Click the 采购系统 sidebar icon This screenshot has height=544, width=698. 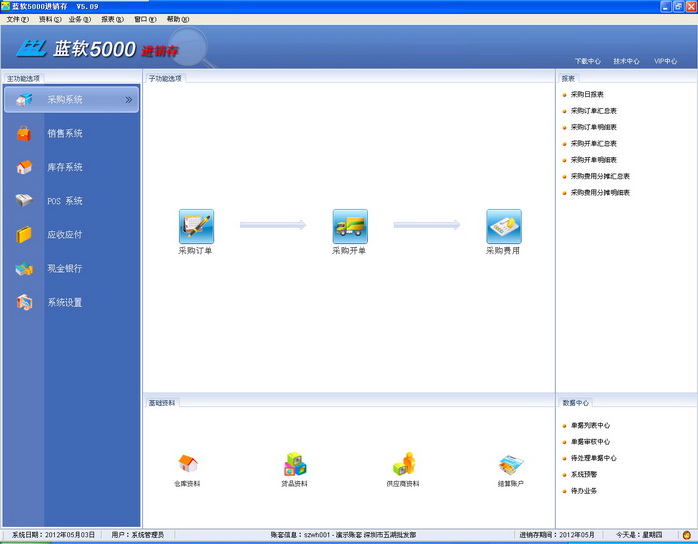24,99
